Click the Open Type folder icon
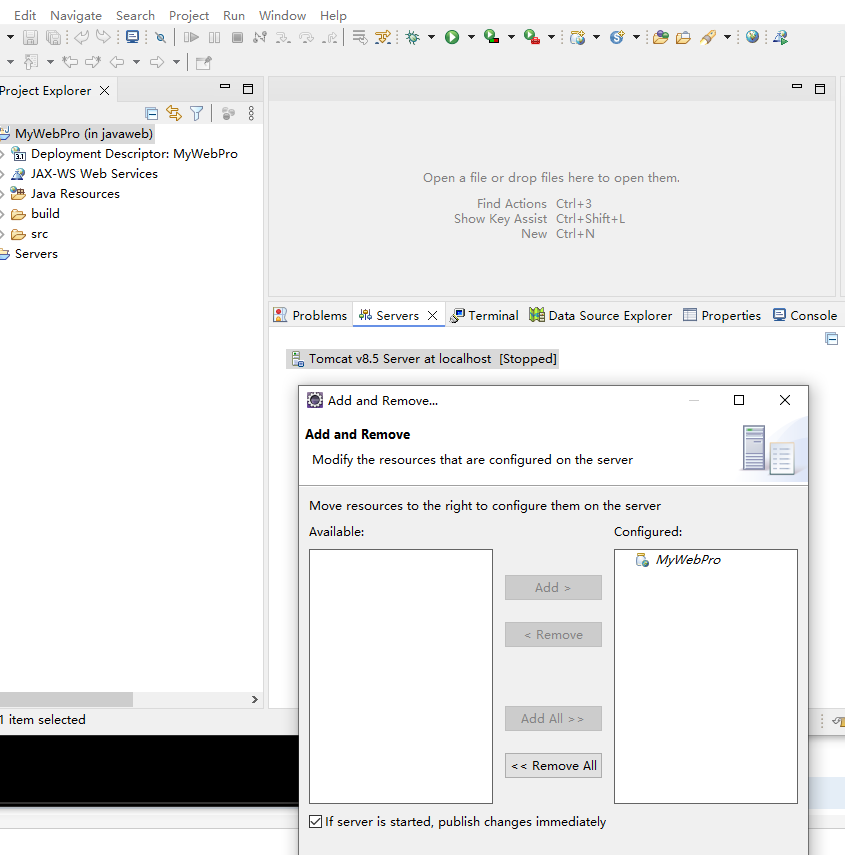This screenshot has width=845, height=855. point(660,37)
